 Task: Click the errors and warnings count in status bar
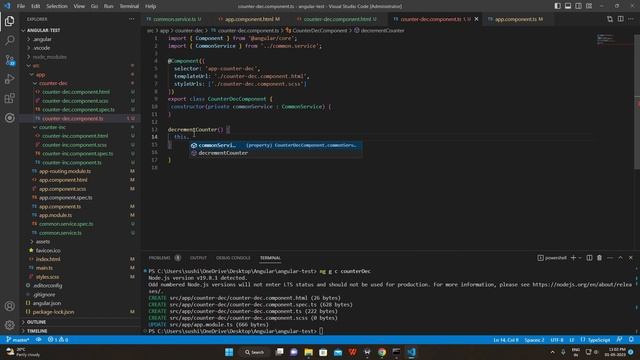coord(58,340)
